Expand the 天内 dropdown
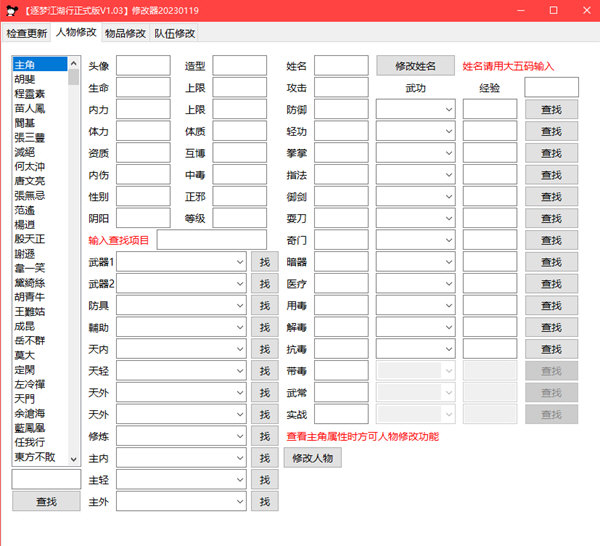The width and height of the screenshot is (600, 546). tap(181, 349)
